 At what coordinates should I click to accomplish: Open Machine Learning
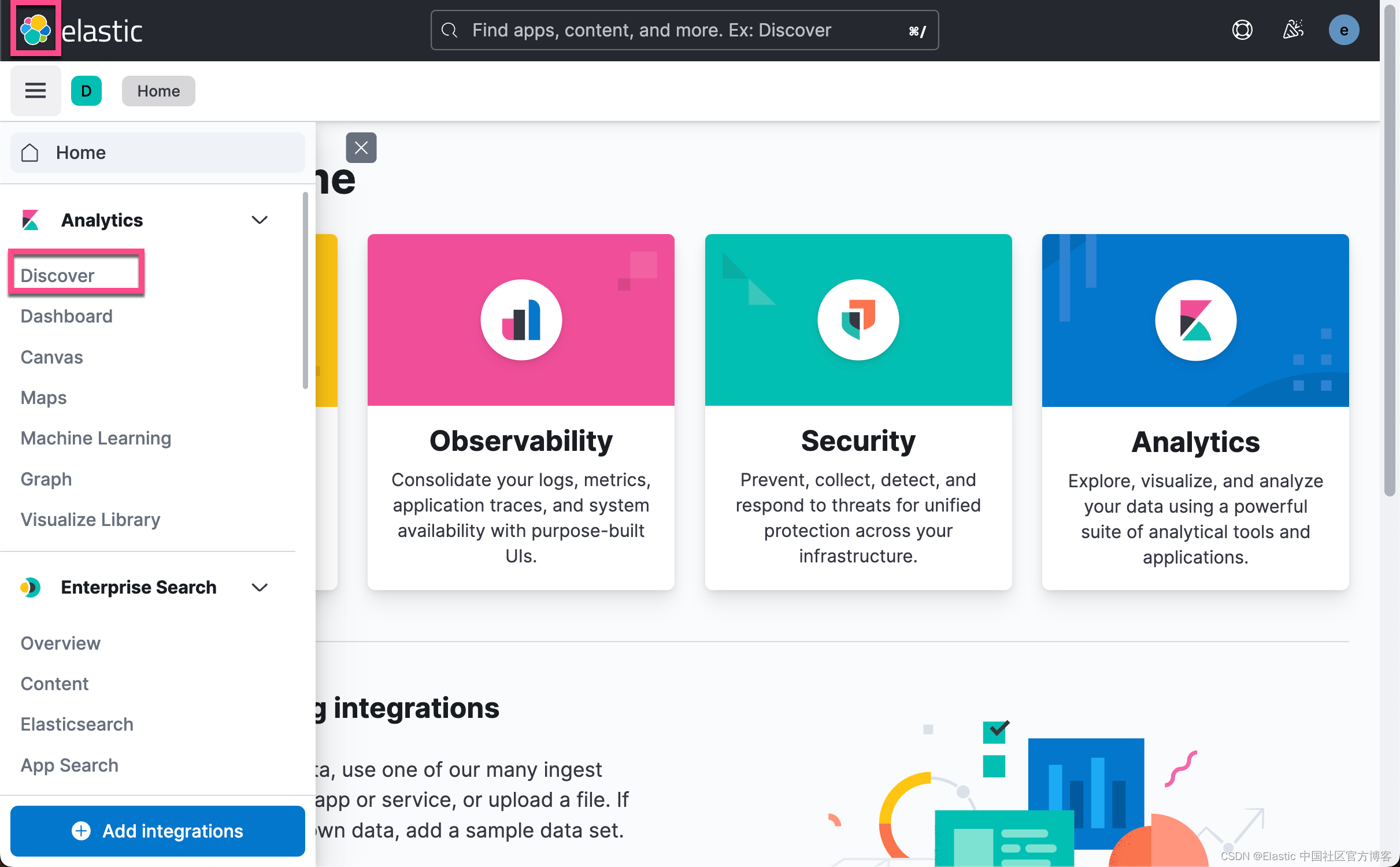pos(95,438)
